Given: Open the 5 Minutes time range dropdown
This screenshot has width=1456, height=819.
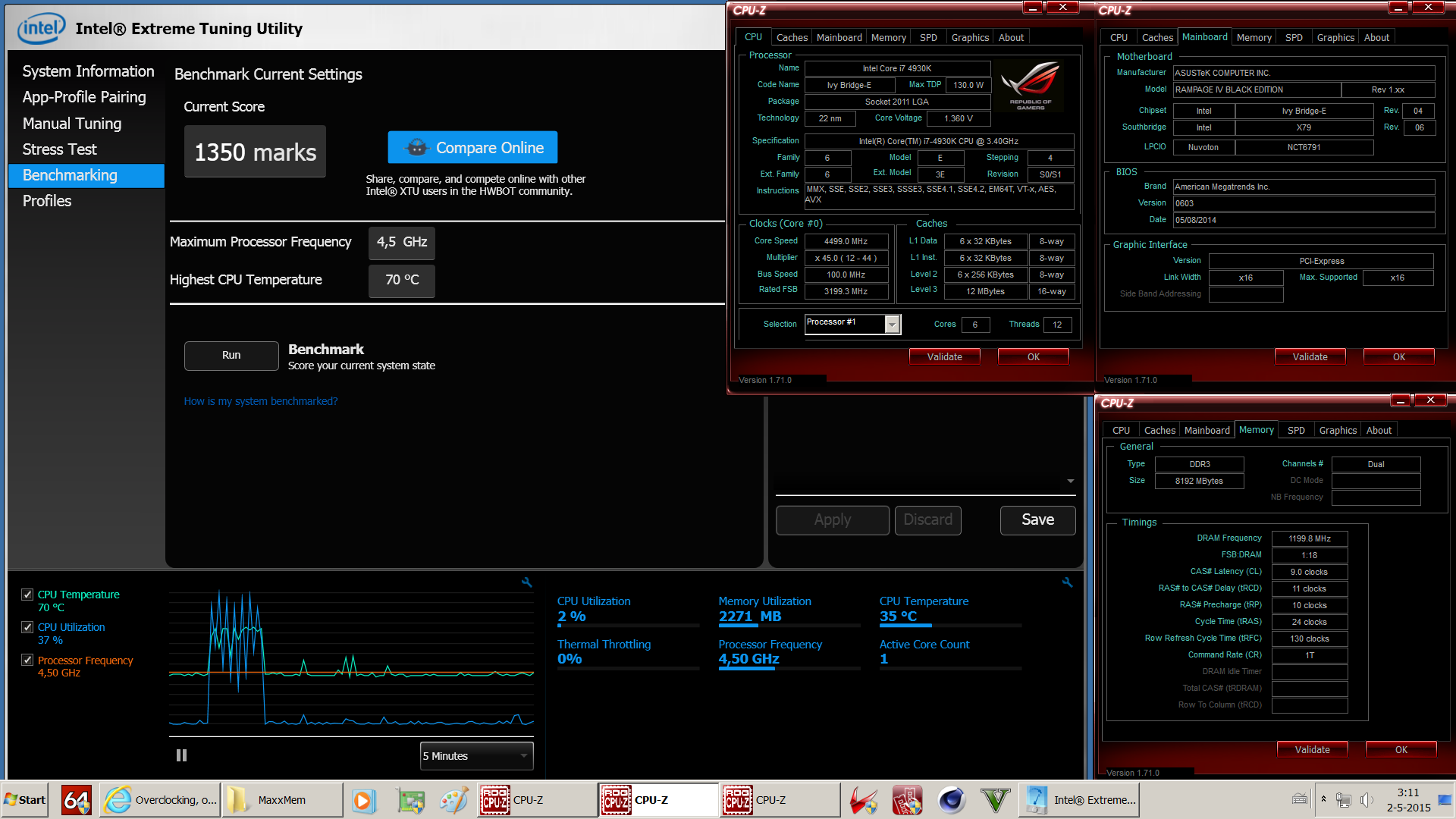Looking at the screenshot, I should (x=476, y=756).
